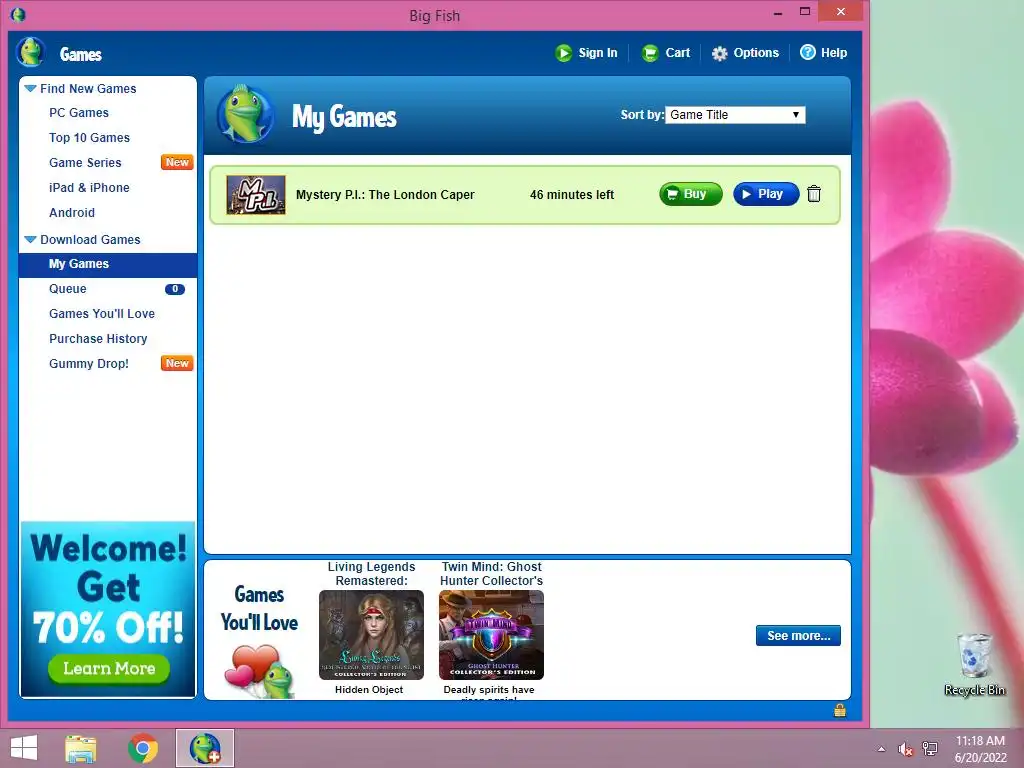This screenshot has width=1024, height=768.
Task: Click the hearts and fish Games You'll Love icon
Action: click(259, 671)
